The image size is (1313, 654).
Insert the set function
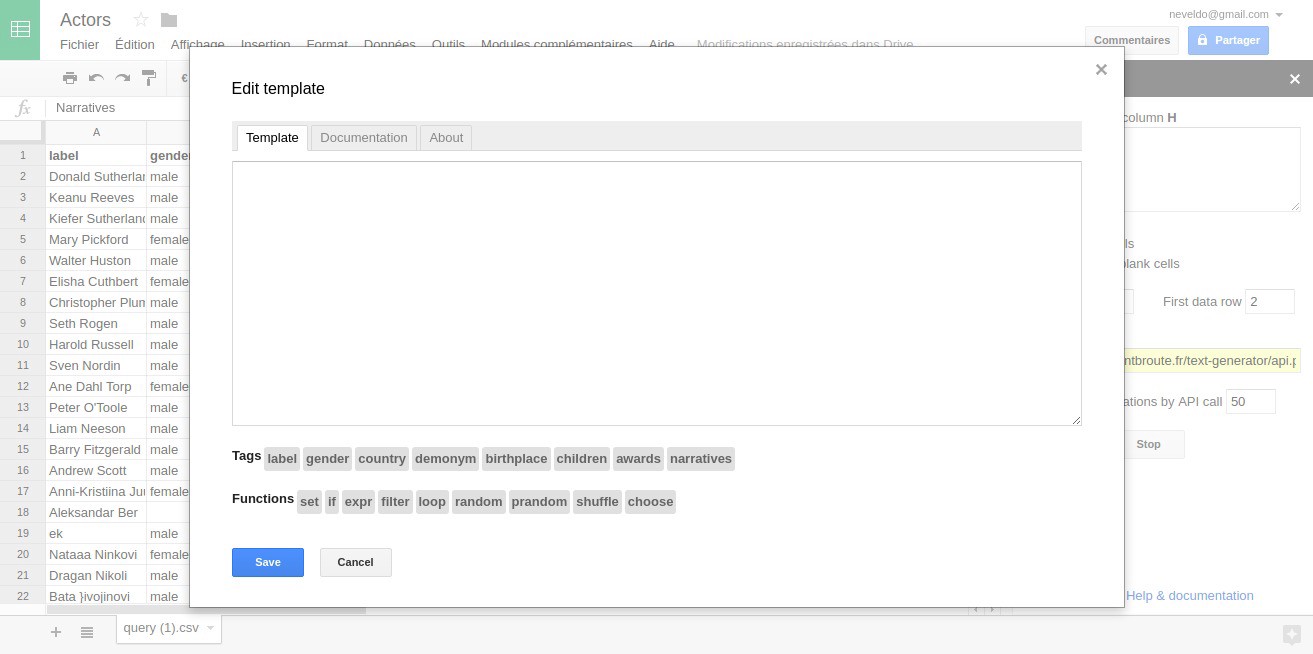click(x=309, y=502)
